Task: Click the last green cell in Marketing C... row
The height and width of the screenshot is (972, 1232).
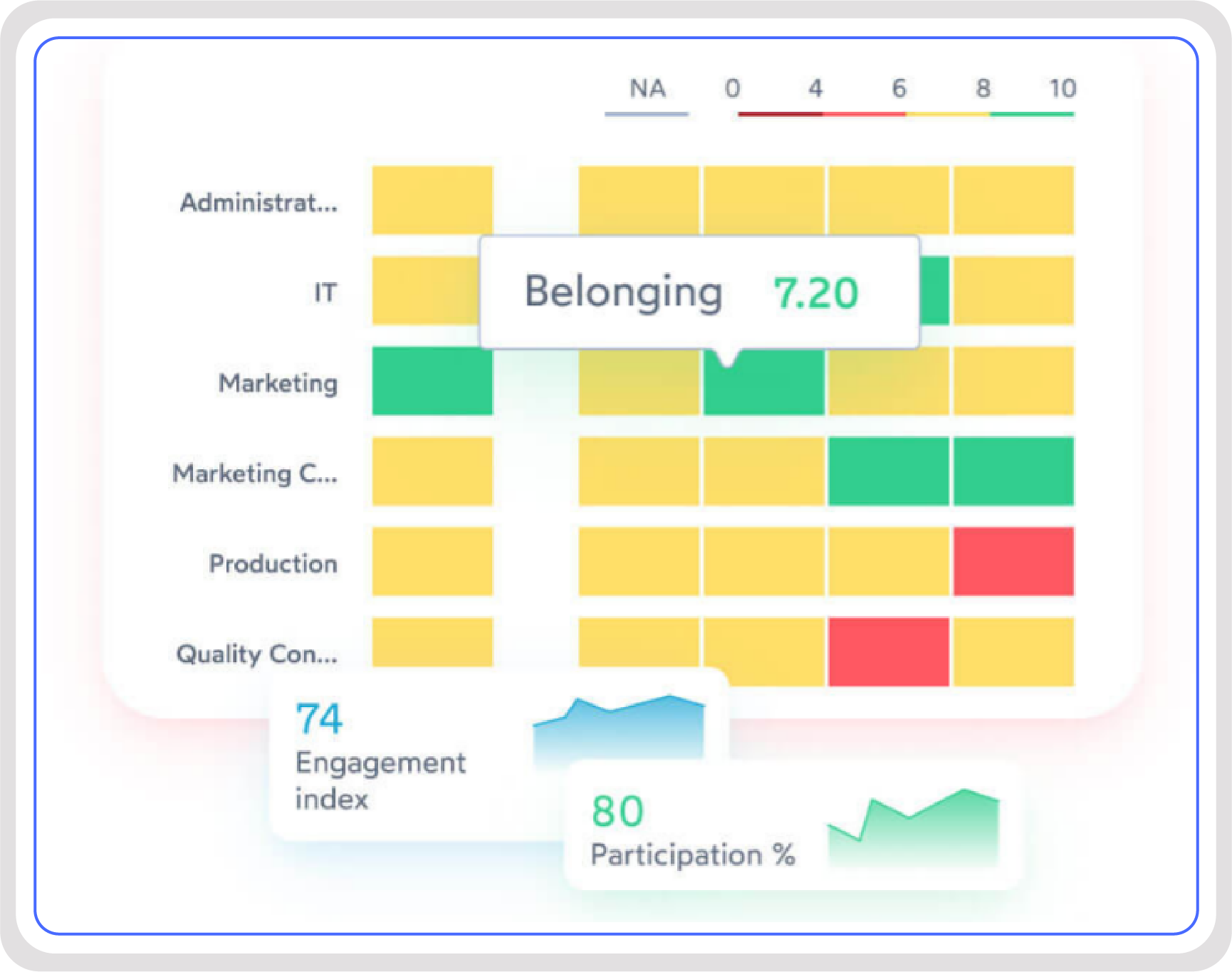Action: click(x=1013, y=471)
